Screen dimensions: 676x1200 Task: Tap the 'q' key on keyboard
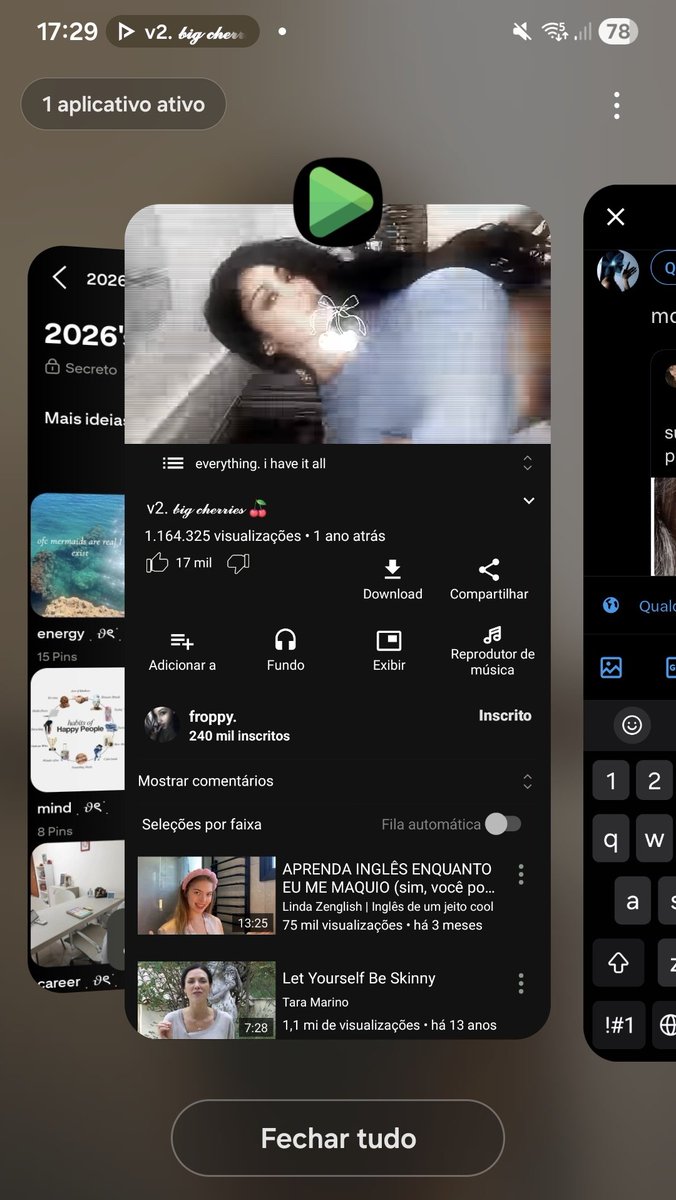click(611, 841)
